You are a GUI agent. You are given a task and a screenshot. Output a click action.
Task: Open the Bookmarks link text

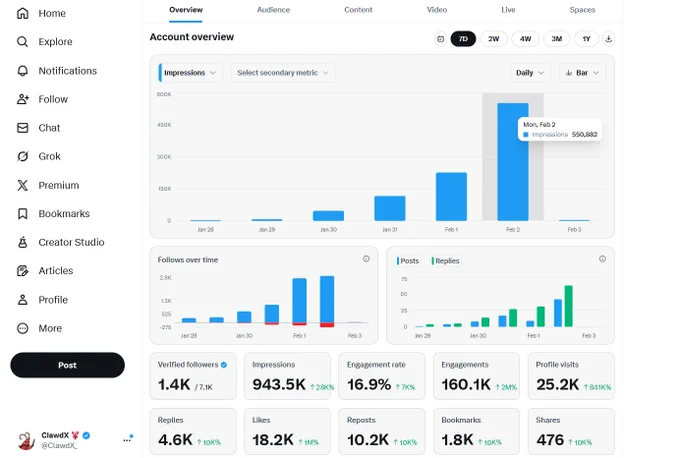click(64, 214)
